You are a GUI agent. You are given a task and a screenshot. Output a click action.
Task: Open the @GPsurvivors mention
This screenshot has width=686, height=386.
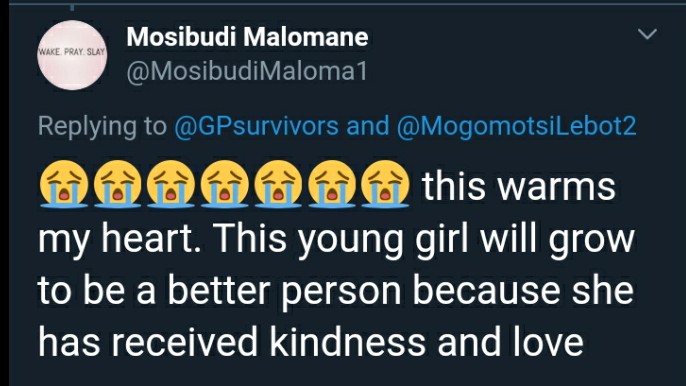coord(256,126)
